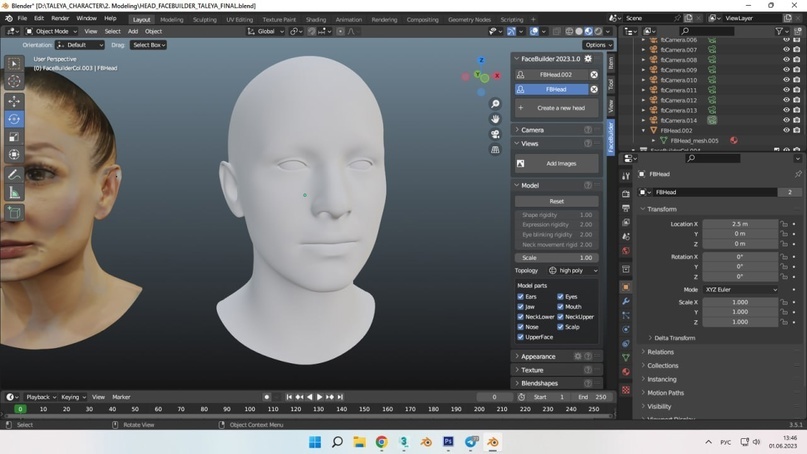Pick the Annotate tool

click(x=14, y=175)
